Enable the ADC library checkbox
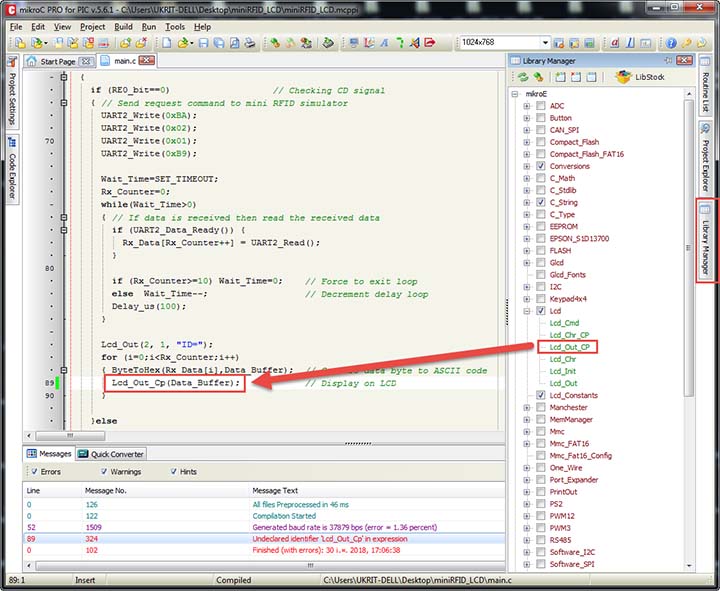Screen dimensions: 720x591 coord(541,106)
